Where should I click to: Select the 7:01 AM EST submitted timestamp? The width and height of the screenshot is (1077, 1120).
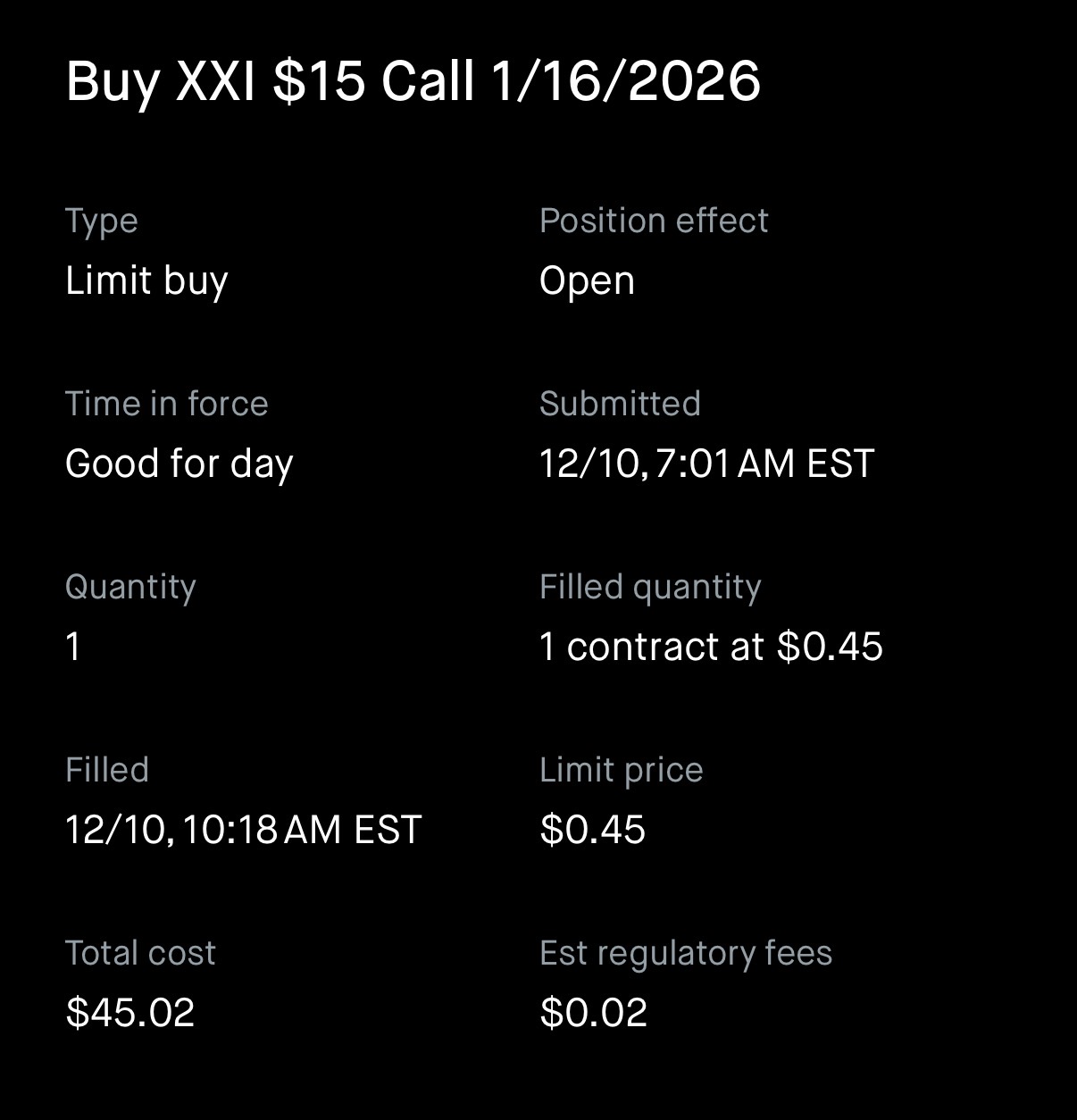pyautogui.click(x=706, y=464)
